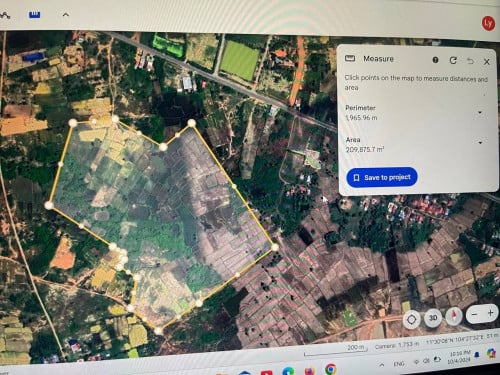Undo the last measured point
Viewport: 500px width, 375px height.
(x=470, y=61)
